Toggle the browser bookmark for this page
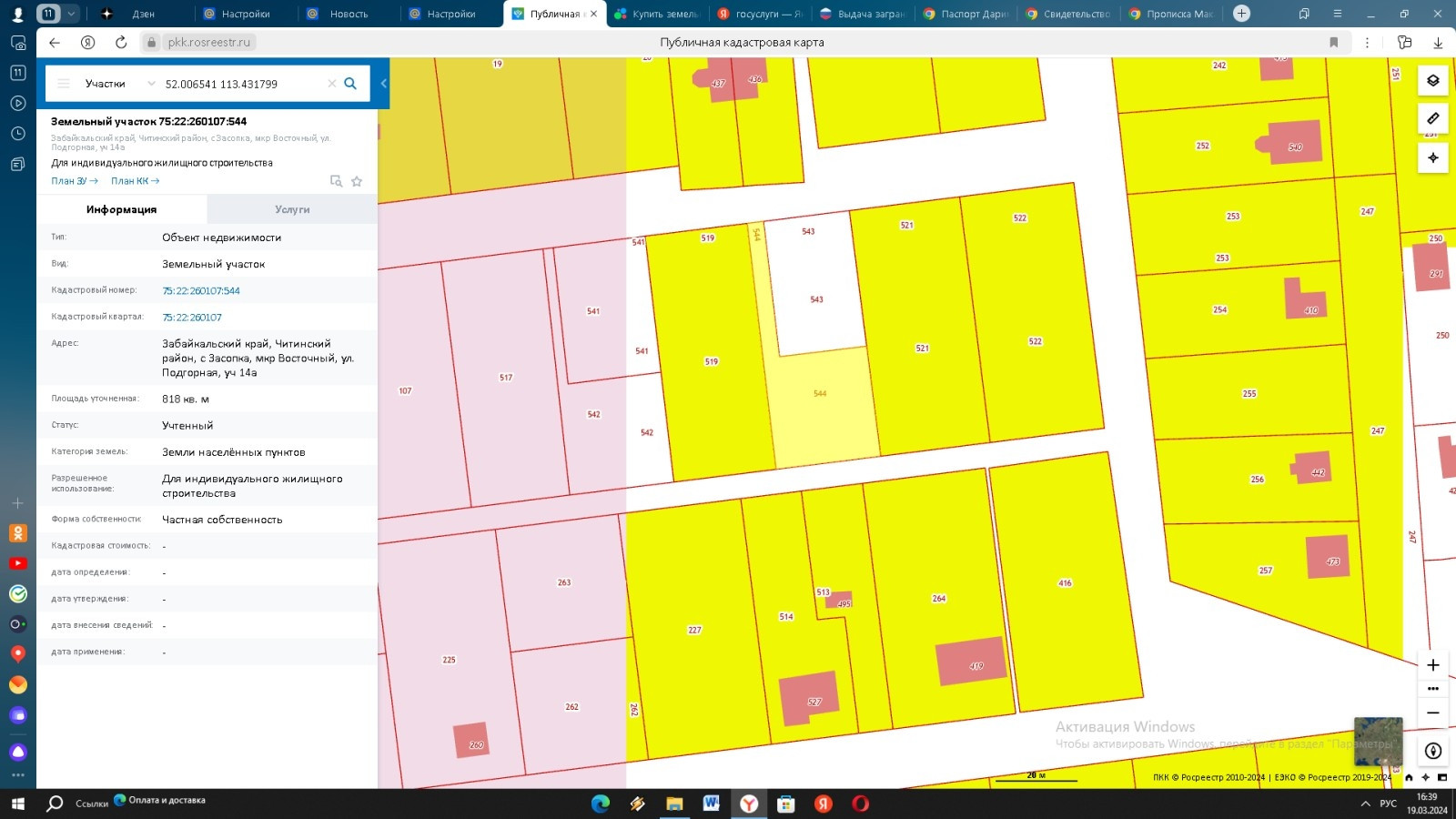Image resolution: width=1456 pixels, height=819 pixels. pyautogui.click(x=1333, y=43)
